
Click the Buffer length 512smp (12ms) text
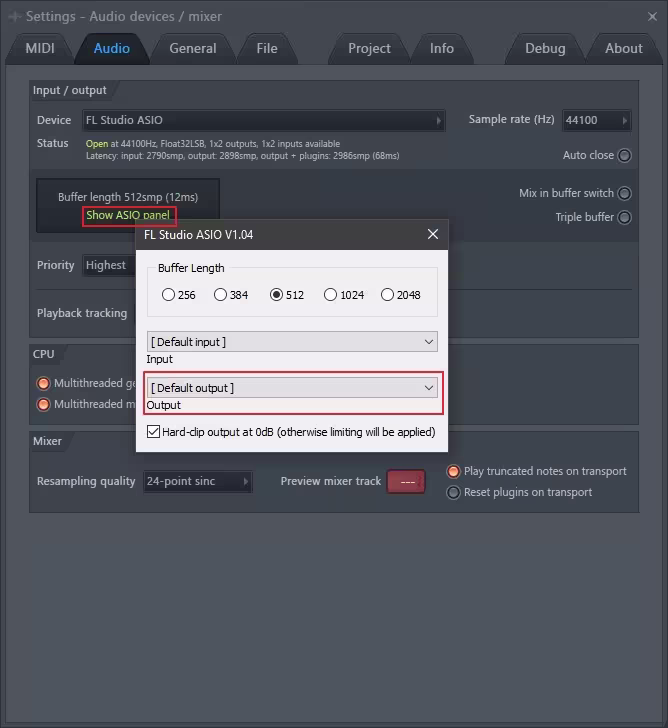(128, 197)
